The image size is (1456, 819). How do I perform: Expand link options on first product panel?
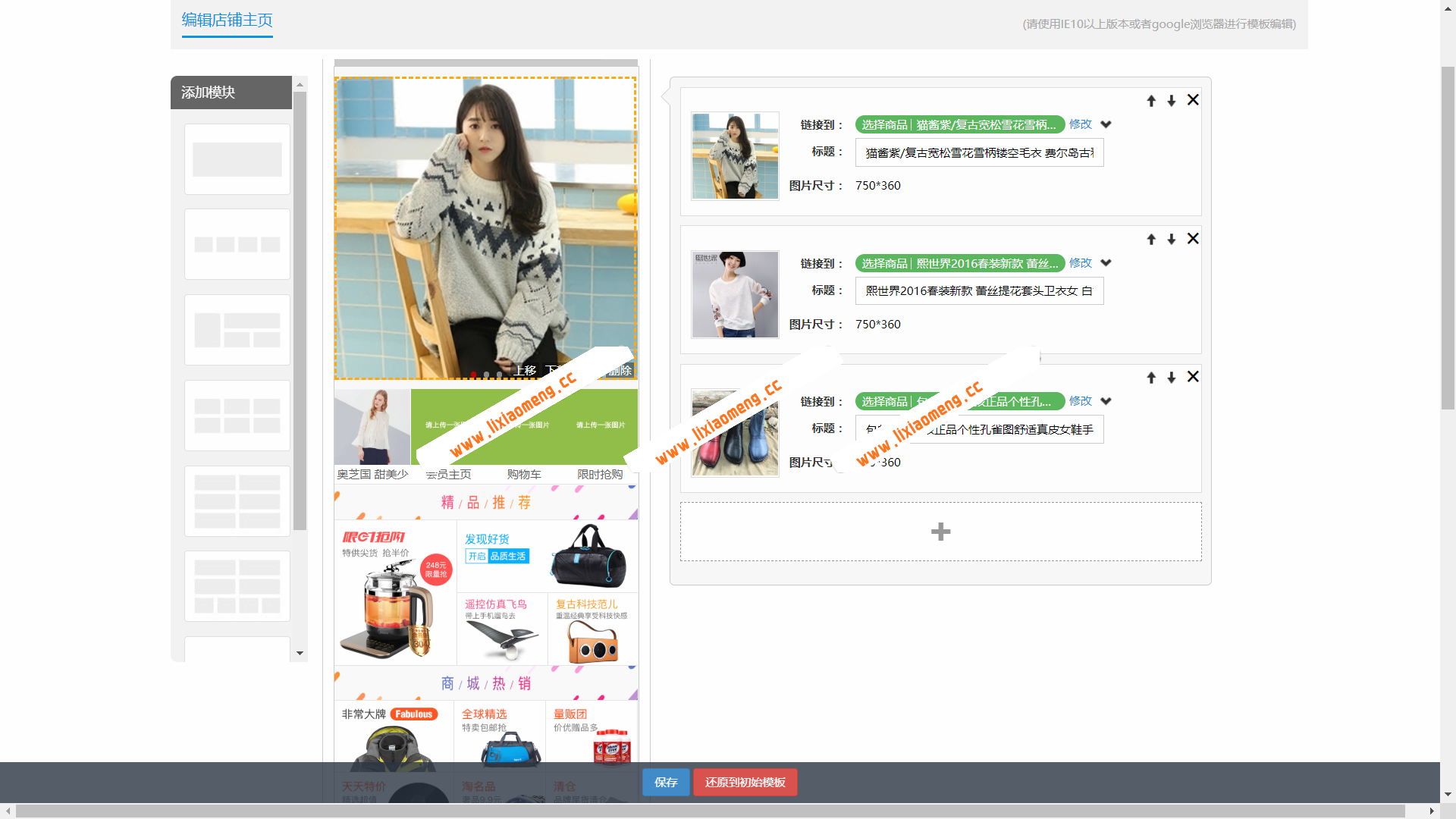[1106, 124]
